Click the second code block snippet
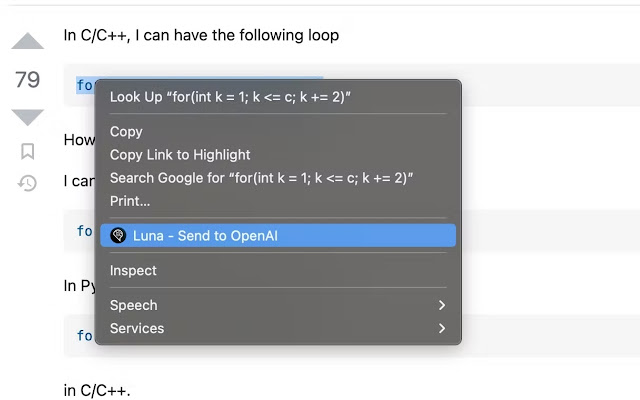 (85, 231)
